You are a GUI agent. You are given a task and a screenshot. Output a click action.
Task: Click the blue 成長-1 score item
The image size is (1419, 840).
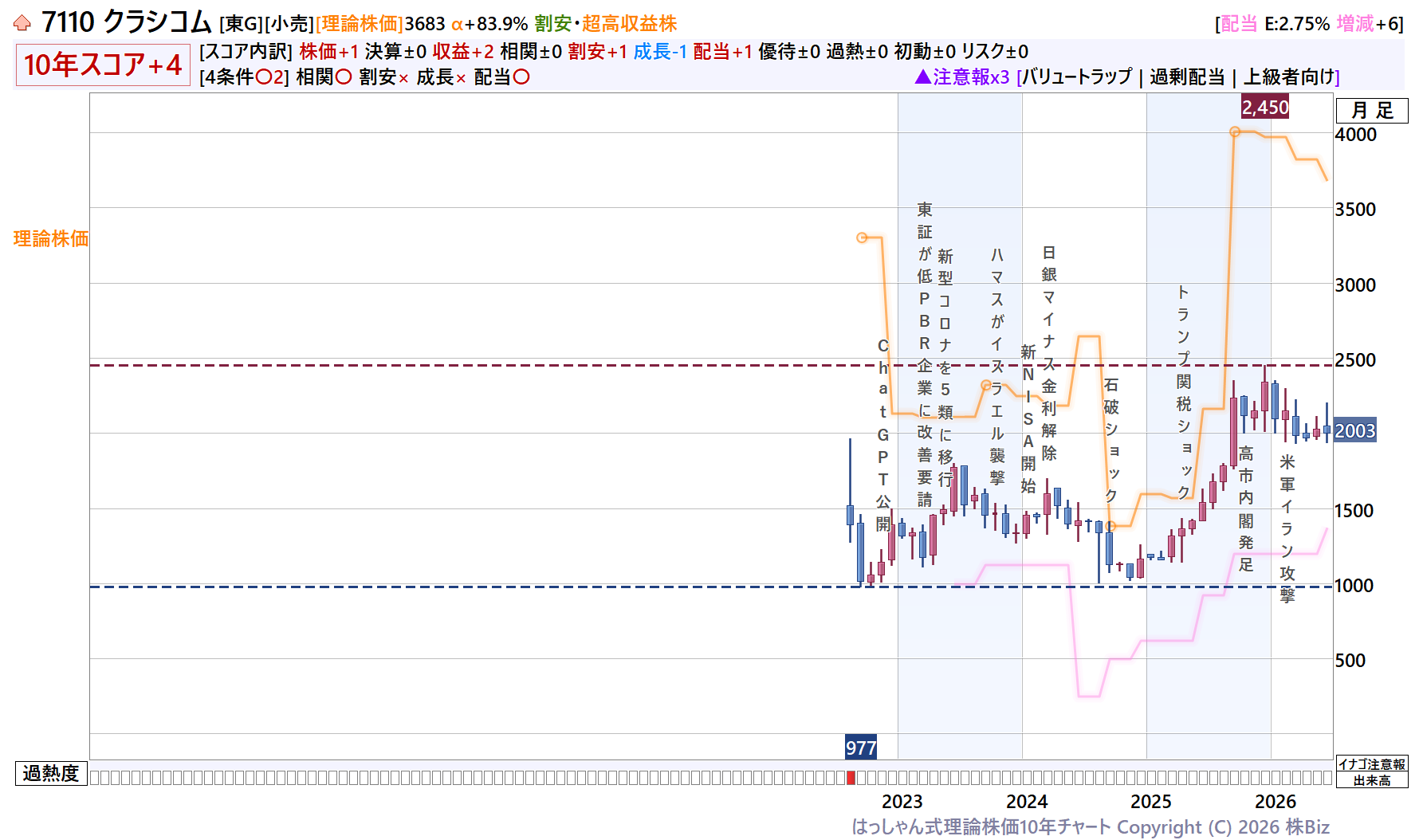point(660,52)
